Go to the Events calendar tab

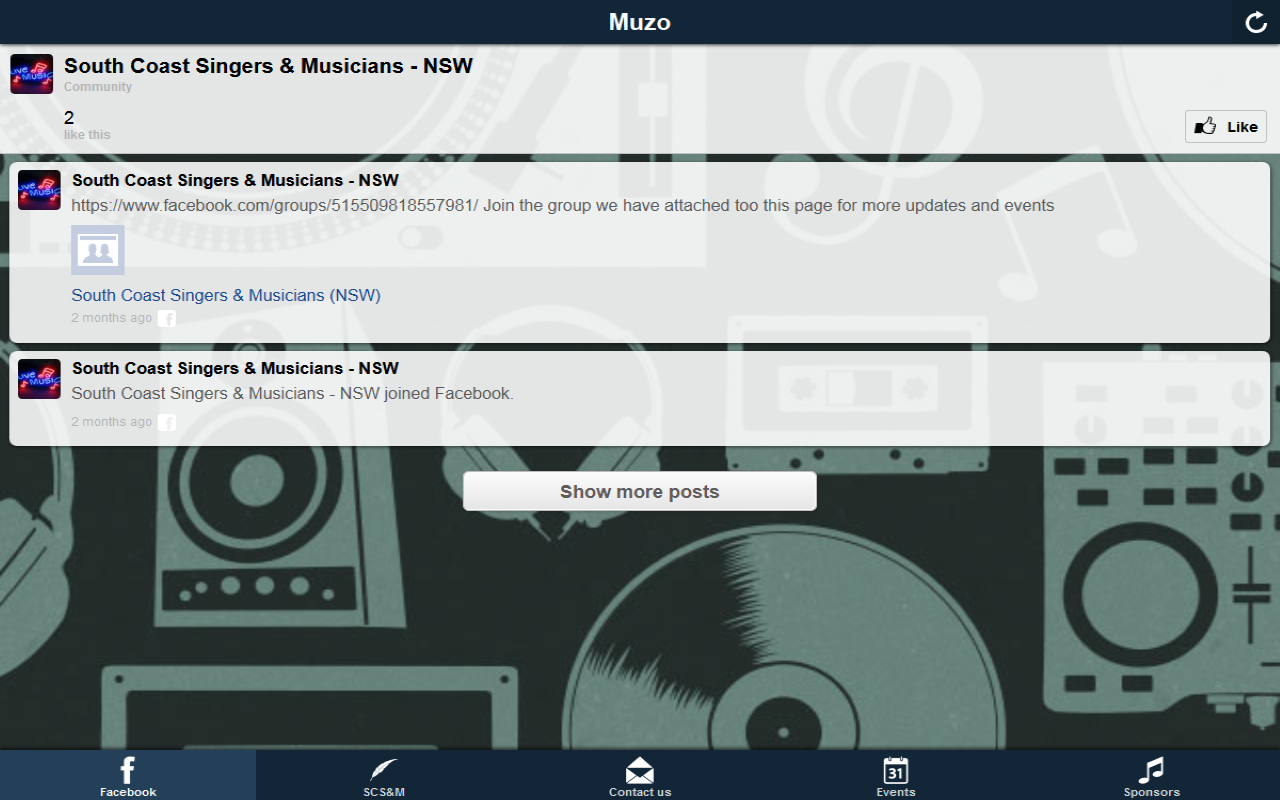(896, 775)
